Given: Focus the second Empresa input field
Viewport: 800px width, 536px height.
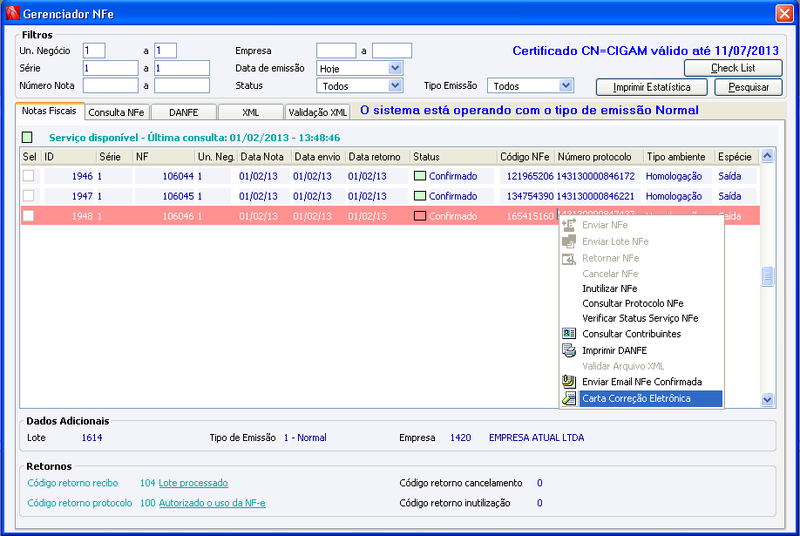Looking at the screenshot, I should [x=392, y=50].
